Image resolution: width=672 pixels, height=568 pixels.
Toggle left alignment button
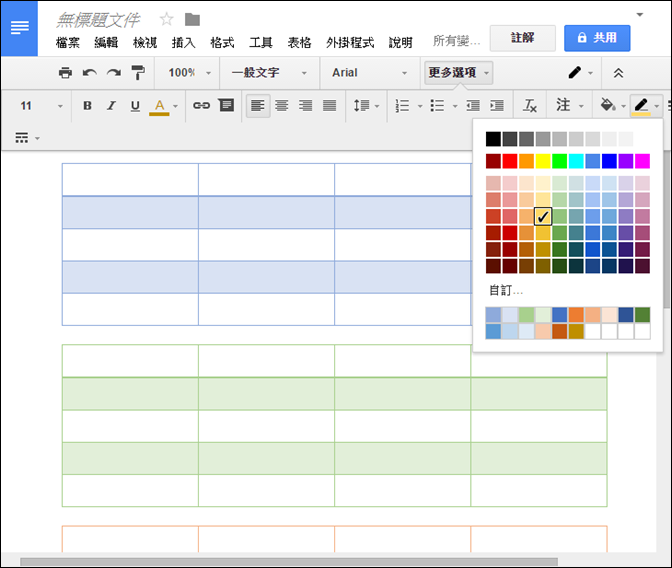[258, 105]
